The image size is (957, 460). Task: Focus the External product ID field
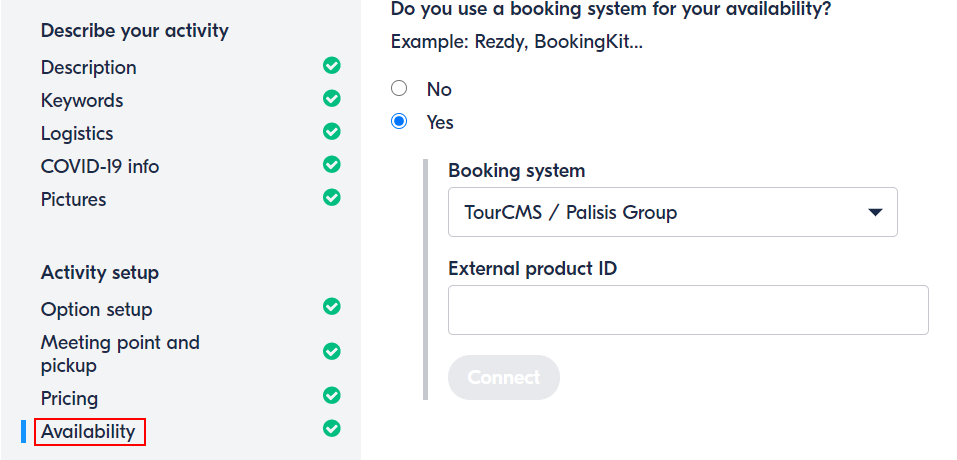(688, 310)
